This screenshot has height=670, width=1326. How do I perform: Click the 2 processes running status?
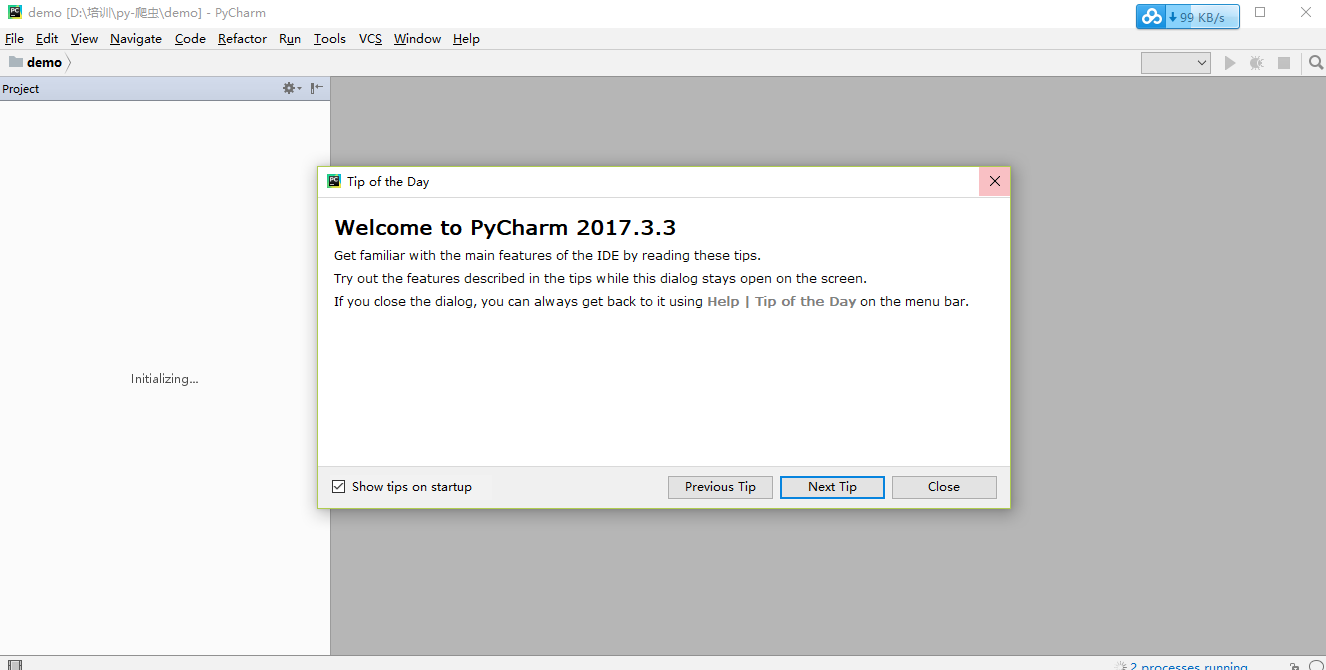[x=1187, y=665]
